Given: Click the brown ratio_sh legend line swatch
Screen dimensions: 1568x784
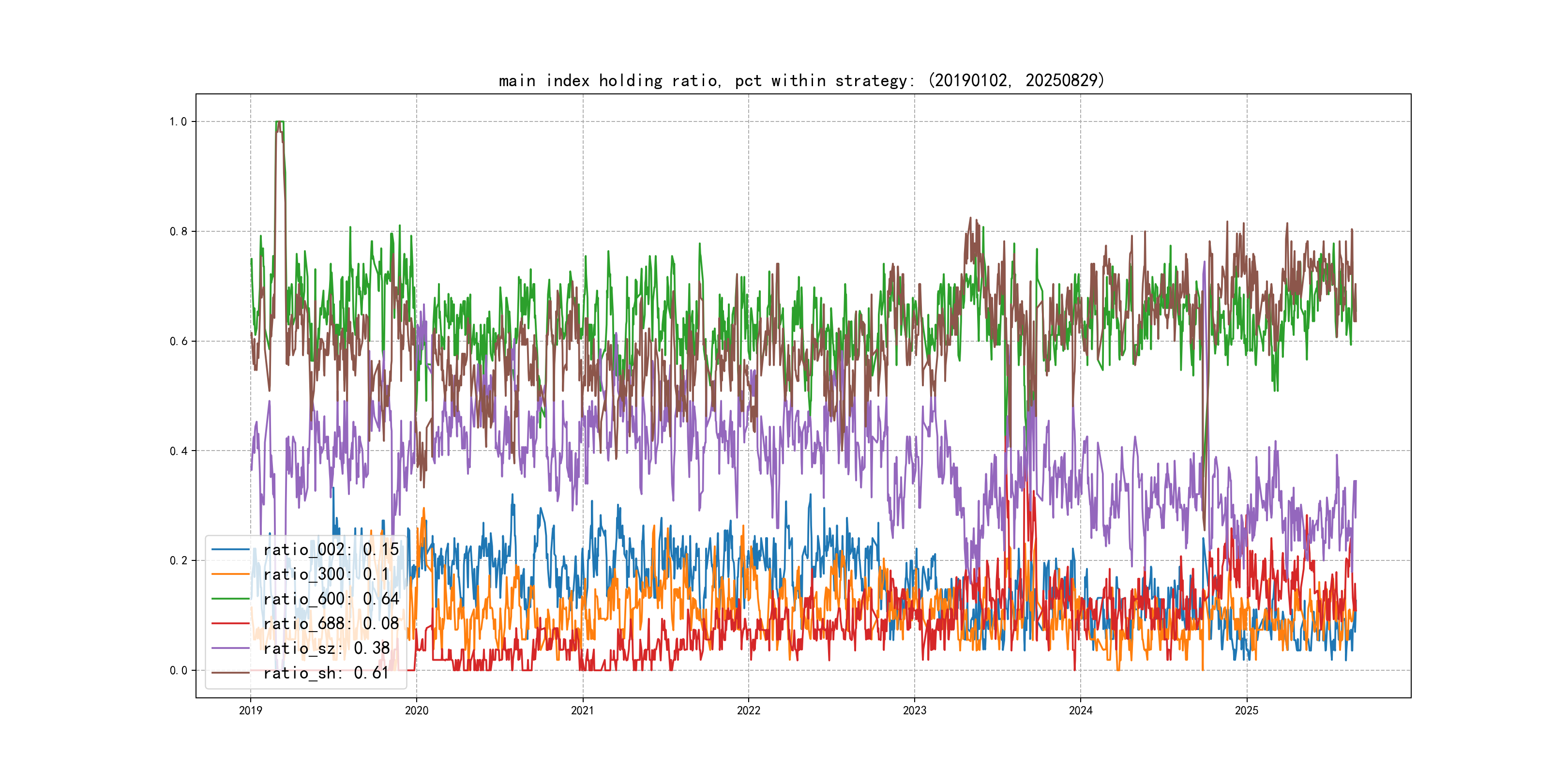Looking at the screenshot, I should 231,673.
